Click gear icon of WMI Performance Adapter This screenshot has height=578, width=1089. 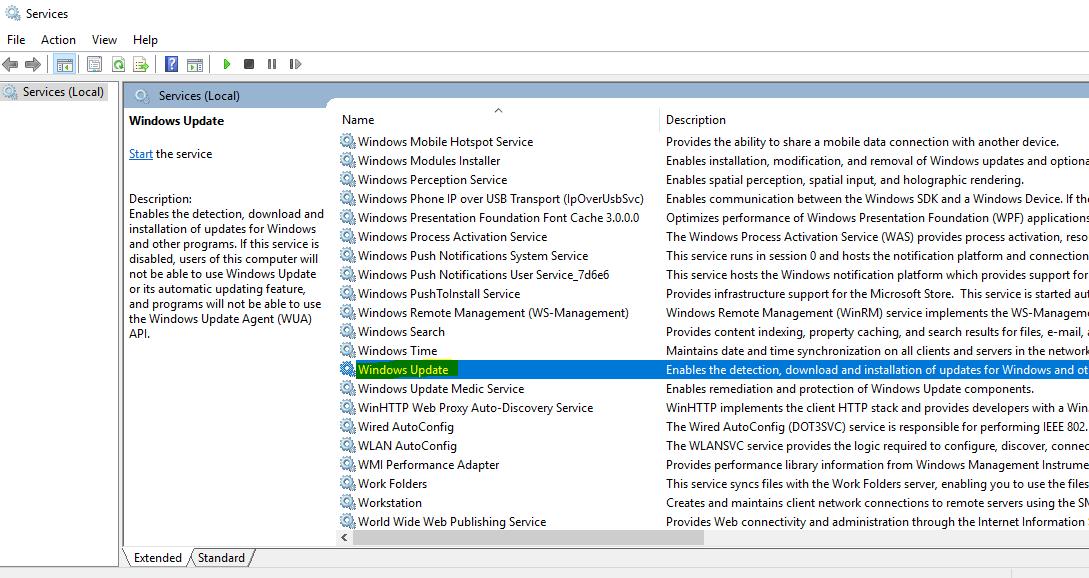pyautogui.click(x=347, y=464)
